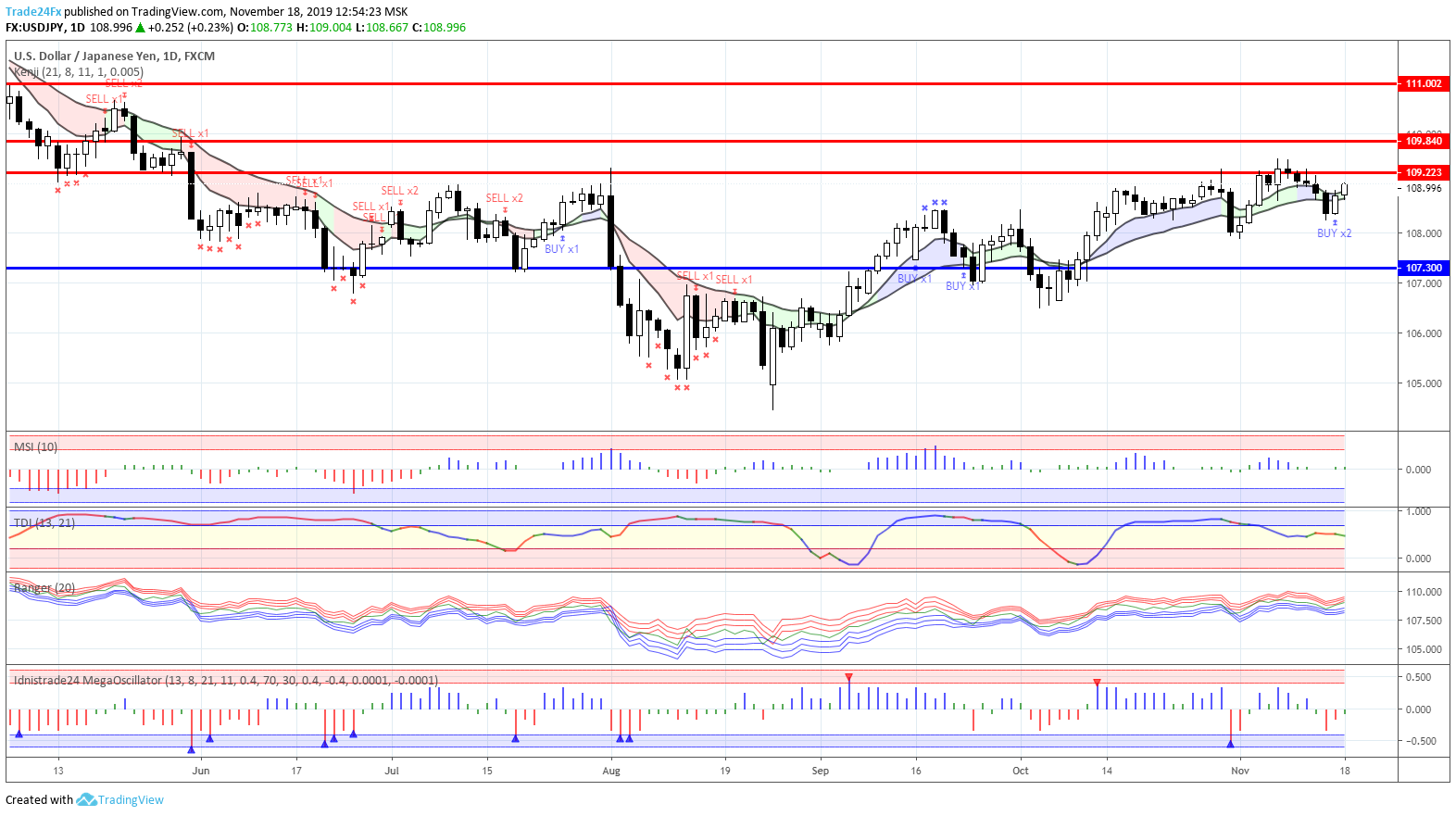Click the BUY x2 signal near November
The width and height of the screenshot is (1456, 816).
coord(1334,233)
